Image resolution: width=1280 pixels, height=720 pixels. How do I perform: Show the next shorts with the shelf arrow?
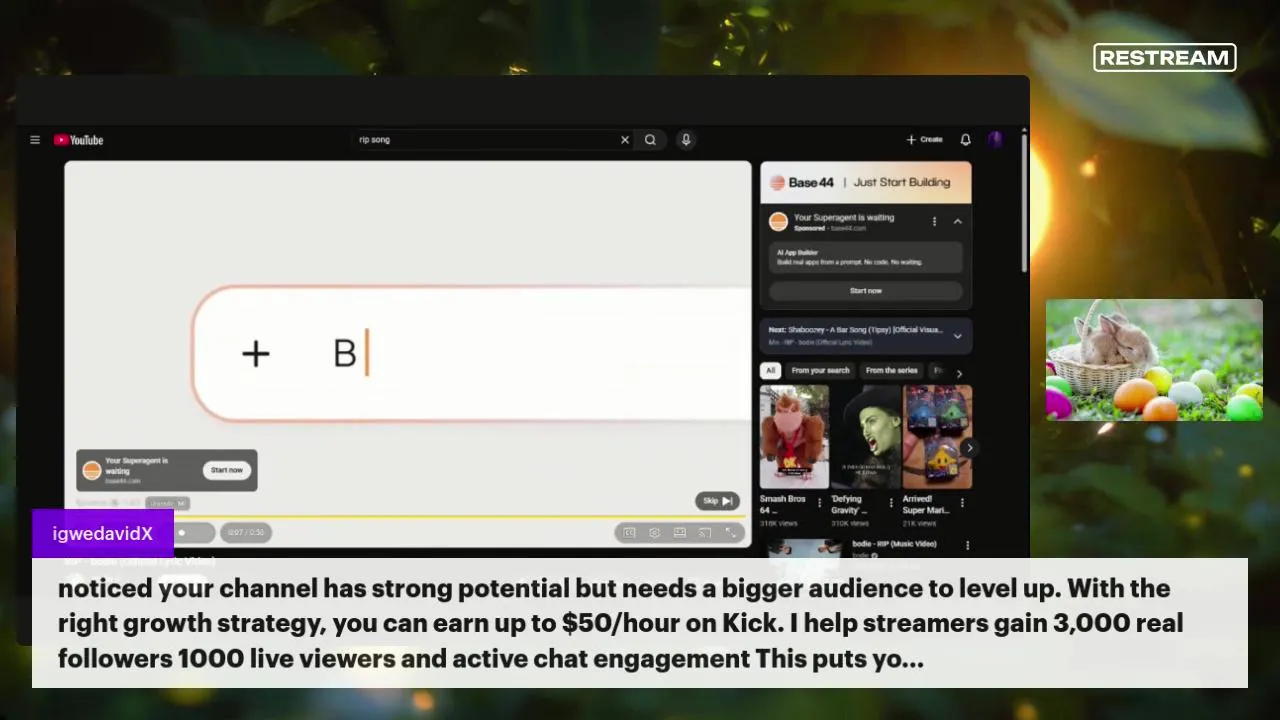tap(968, 448)
